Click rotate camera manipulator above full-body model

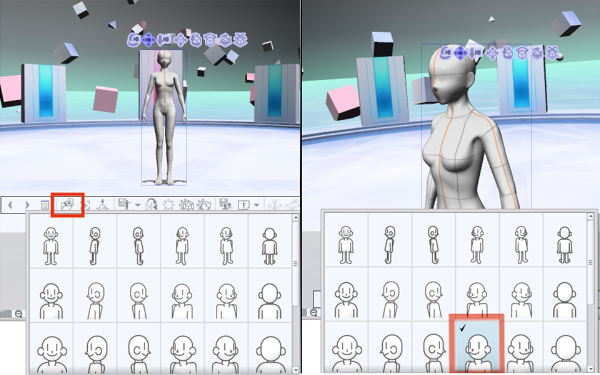coord(135,40)
